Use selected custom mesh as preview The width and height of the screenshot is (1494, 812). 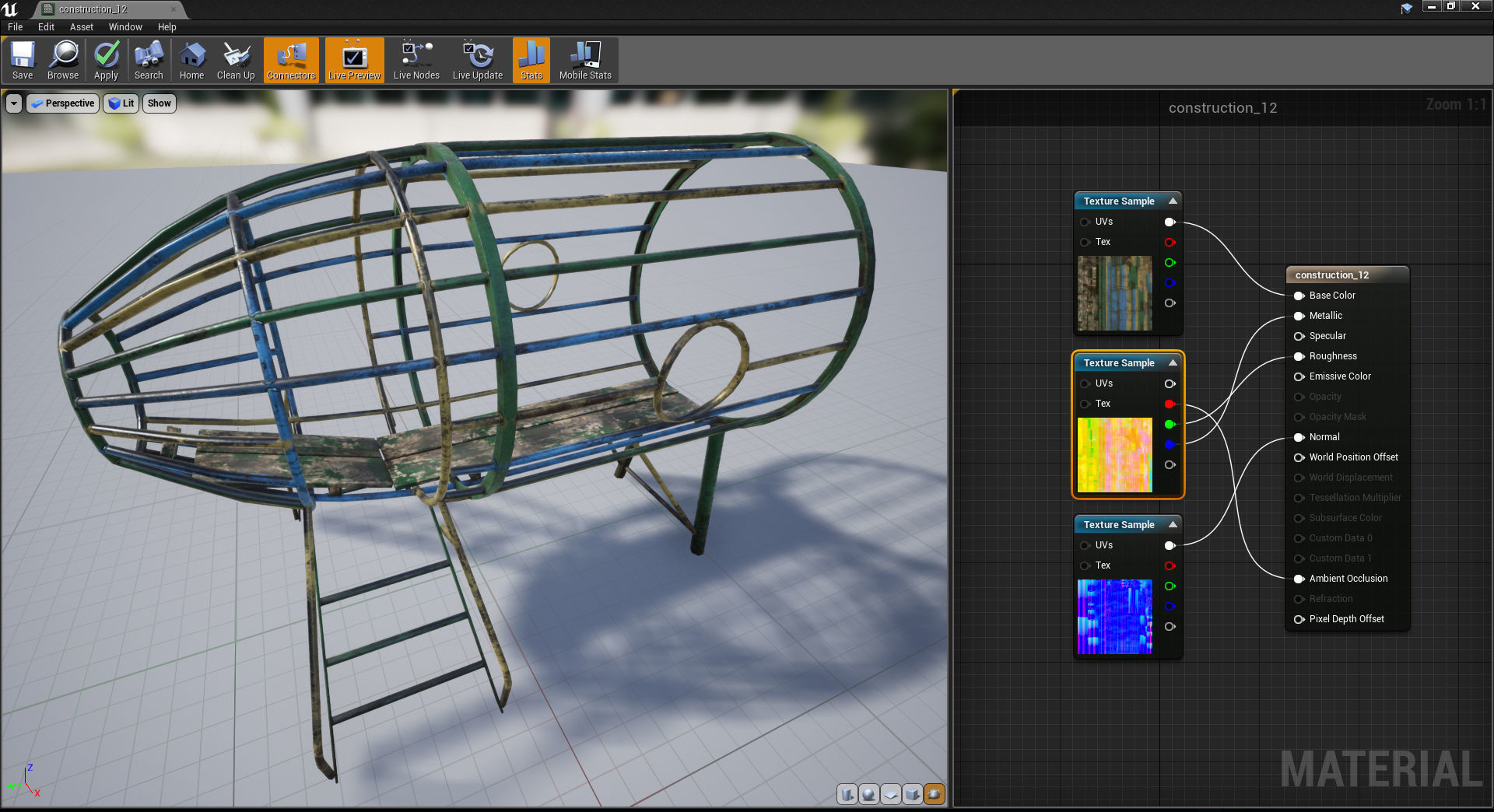(x=935, y=794)
